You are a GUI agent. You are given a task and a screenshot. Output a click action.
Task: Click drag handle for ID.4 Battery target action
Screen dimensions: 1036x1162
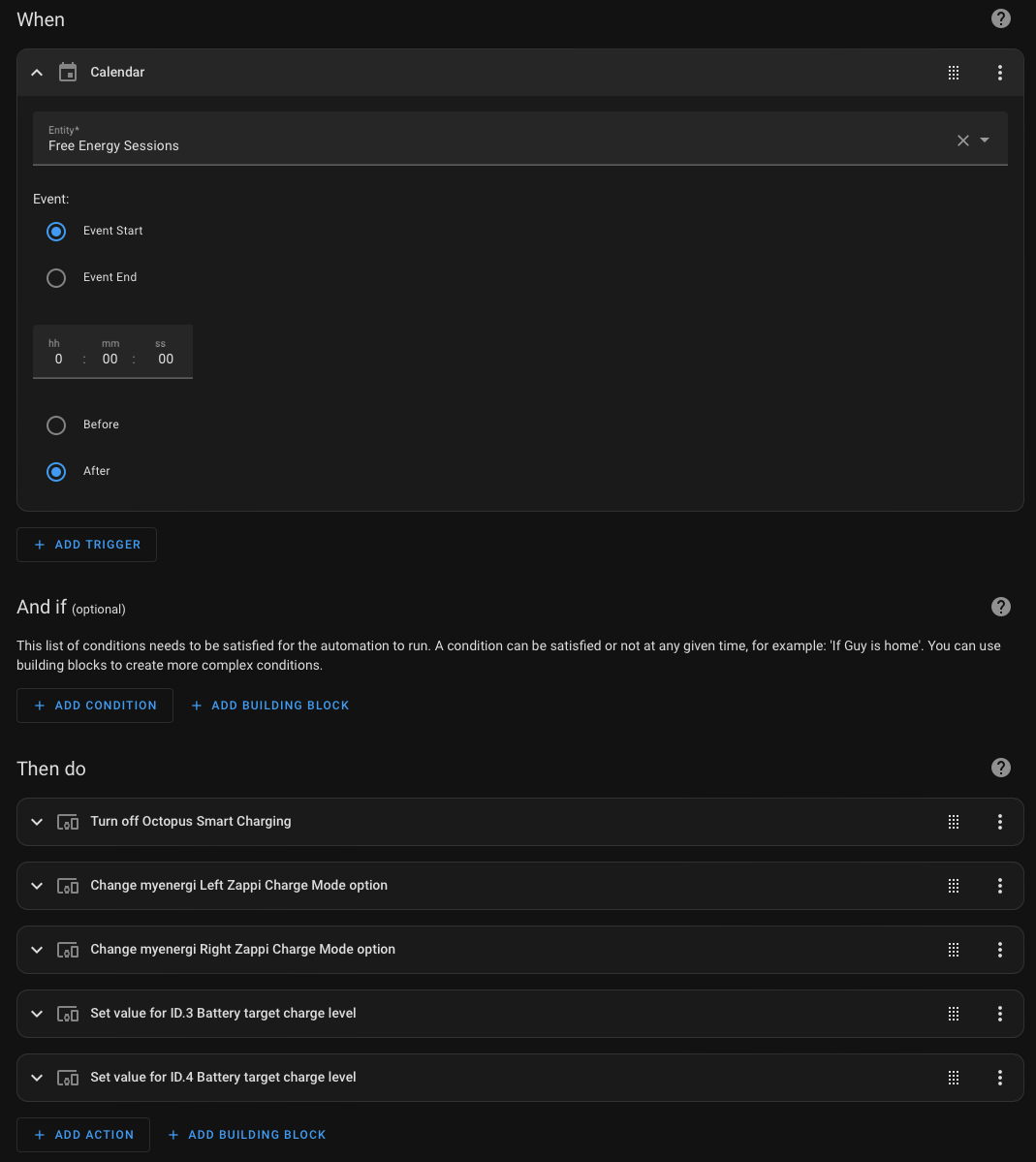pyautogui.click(x=954, y=1078)
